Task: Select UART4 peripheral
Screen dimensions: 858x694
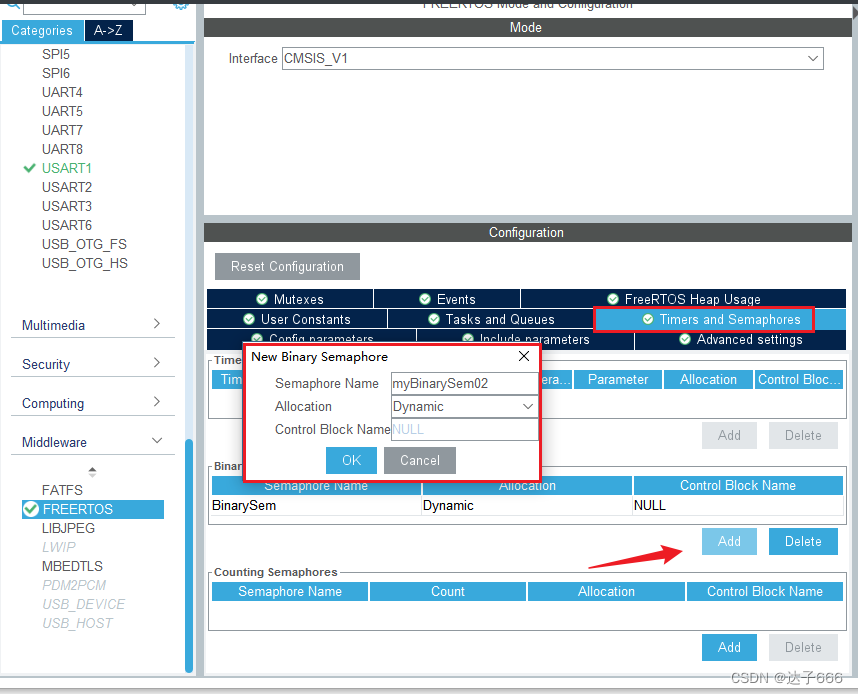Action: tap(62, 92)
